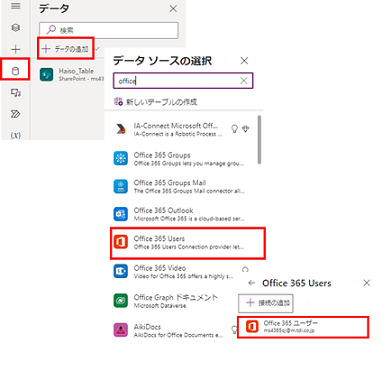Close the データ ソースの選択 dialog

pos(244,61)
